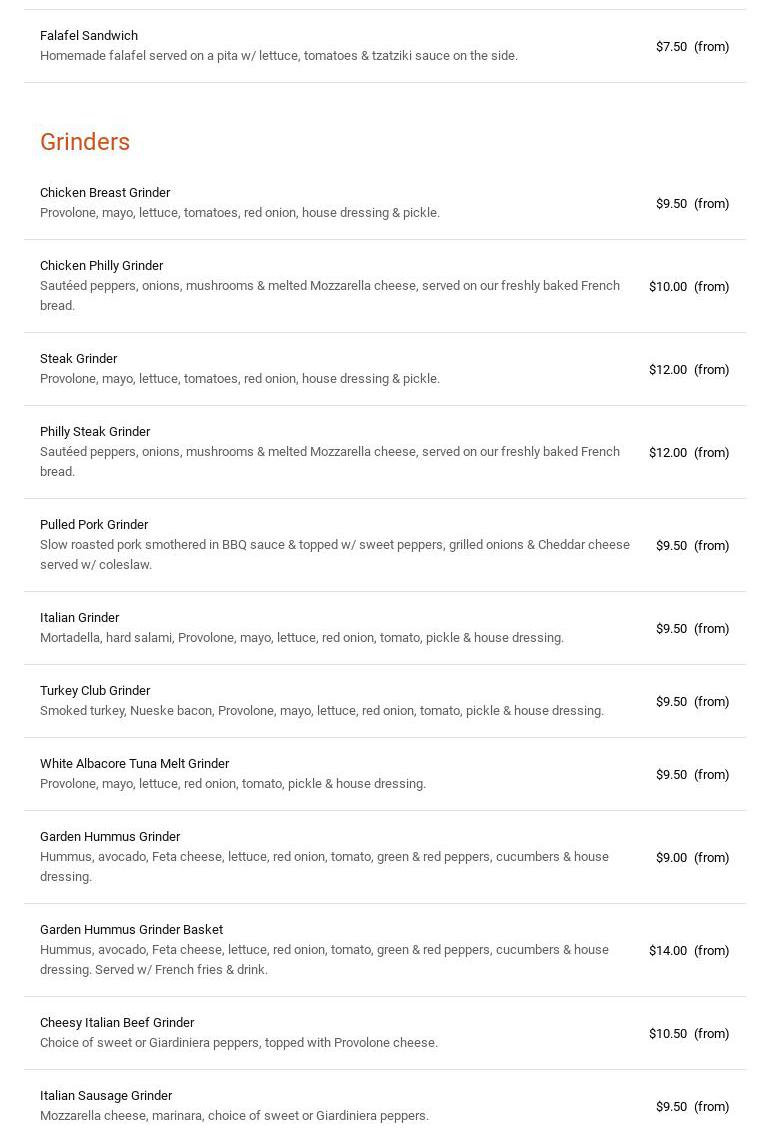Viewport: 770px width, 1140px height.
Task: Open the Falafel Sandwich menu item
Action: [89, 36]
